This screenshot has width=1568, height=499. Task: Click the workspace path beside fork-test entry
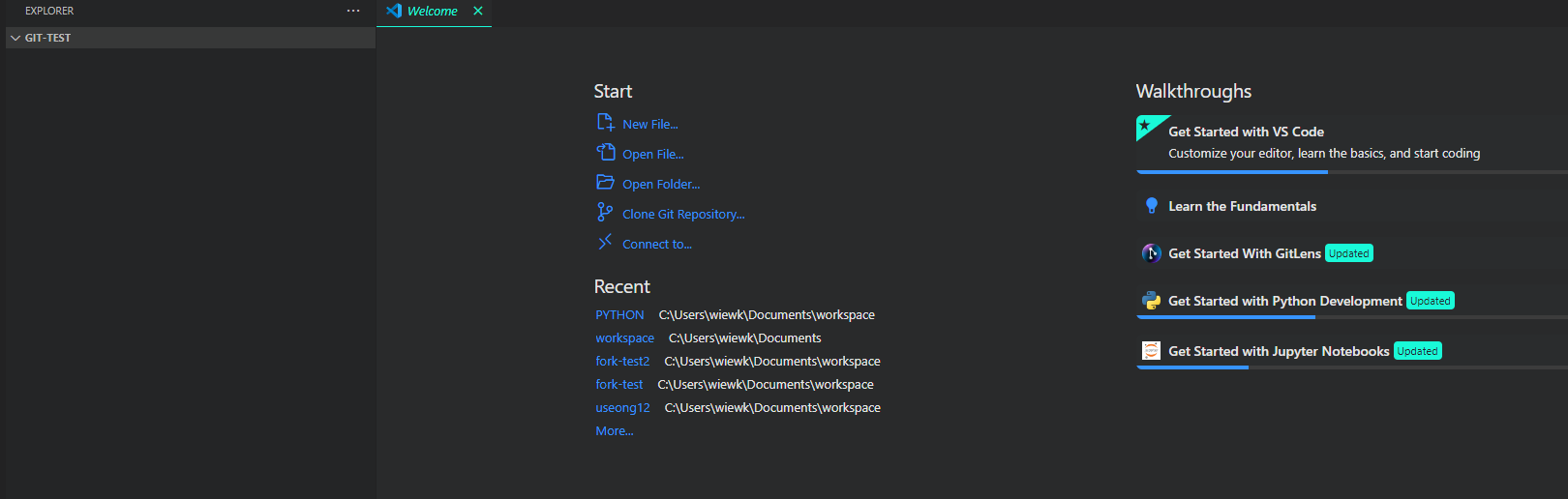(x=766, y=384)
